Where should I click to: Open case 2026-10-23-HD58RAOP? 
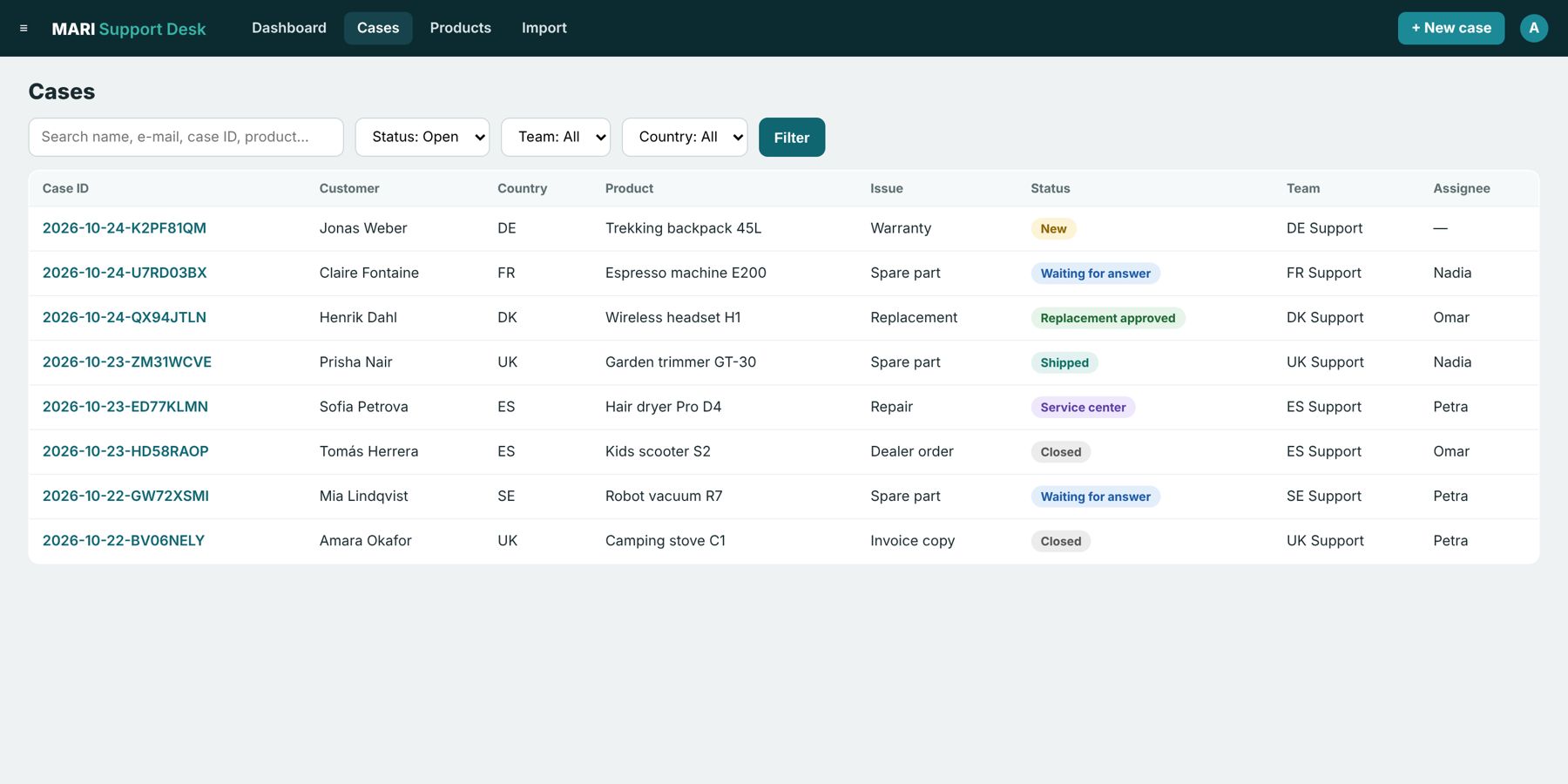[x=125, y=451]
